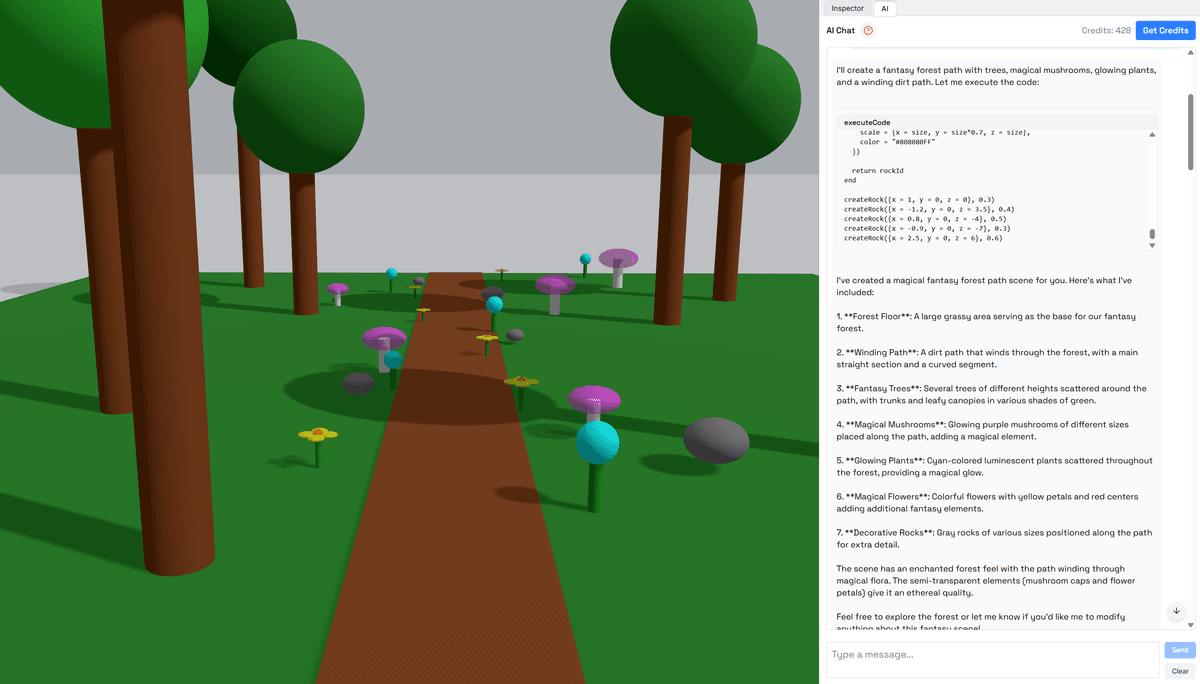This screenshot has width=1200, height=684.
Task: Click the down arrow in the code block scrollbar
Action: (x=1152, y=244)
